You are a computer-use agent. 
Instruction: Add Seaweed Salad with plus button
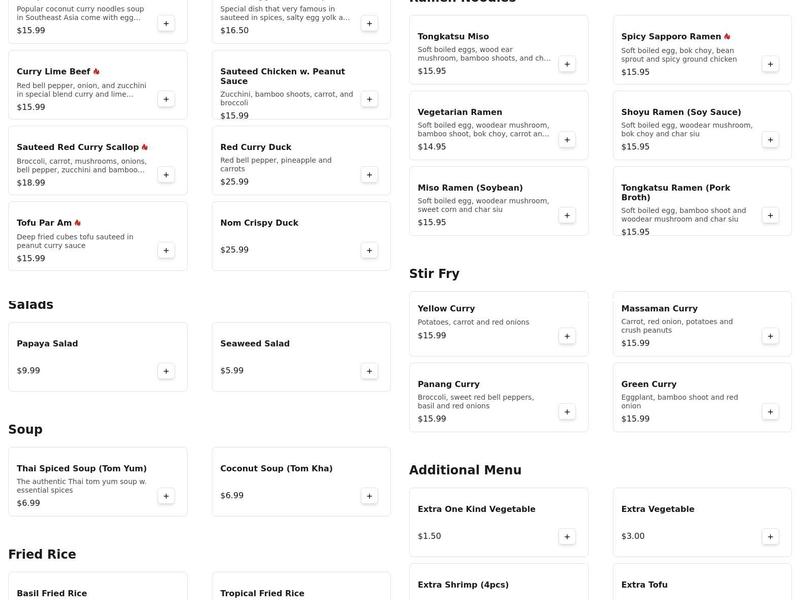click(369, 371)
